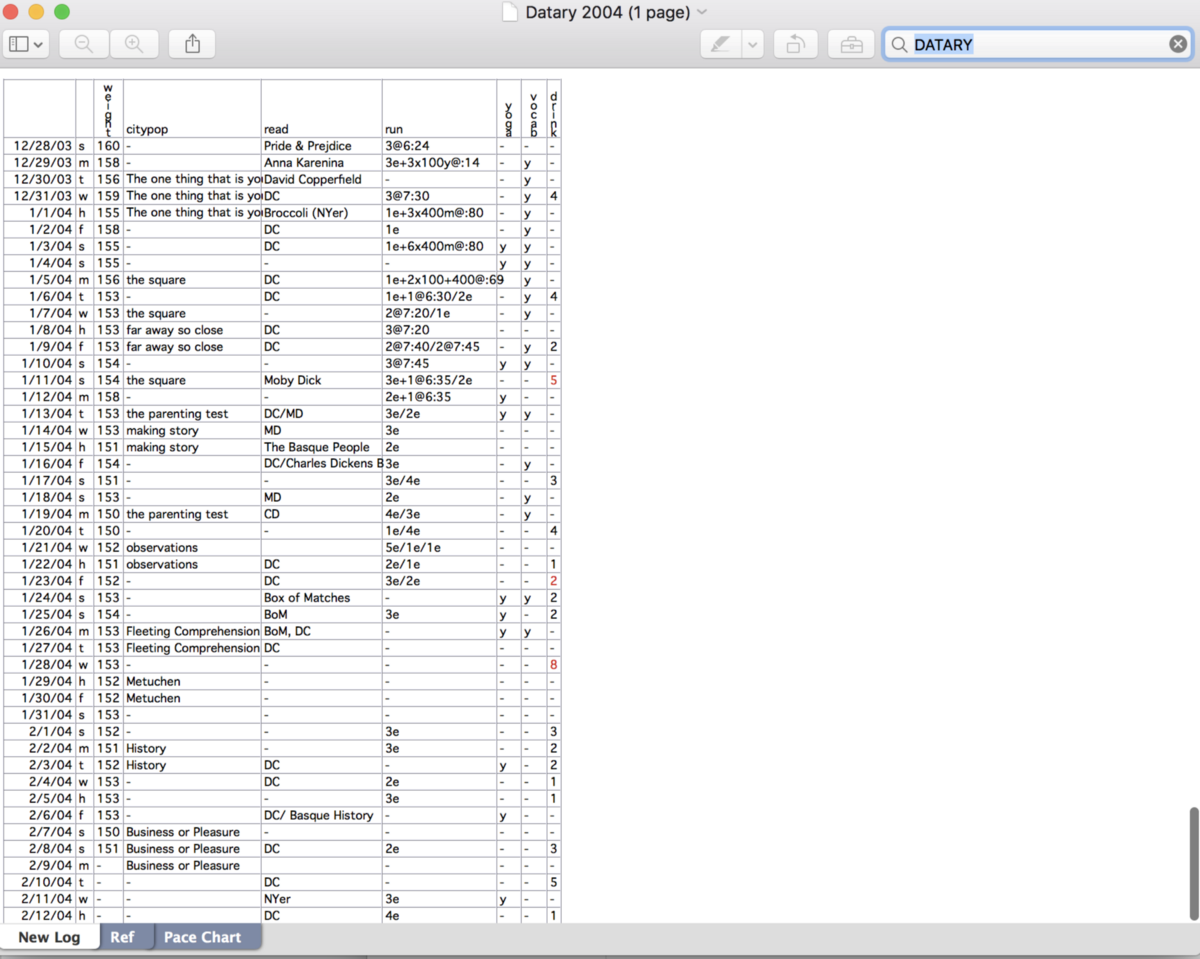Select the New Log tab

[49, 937]
